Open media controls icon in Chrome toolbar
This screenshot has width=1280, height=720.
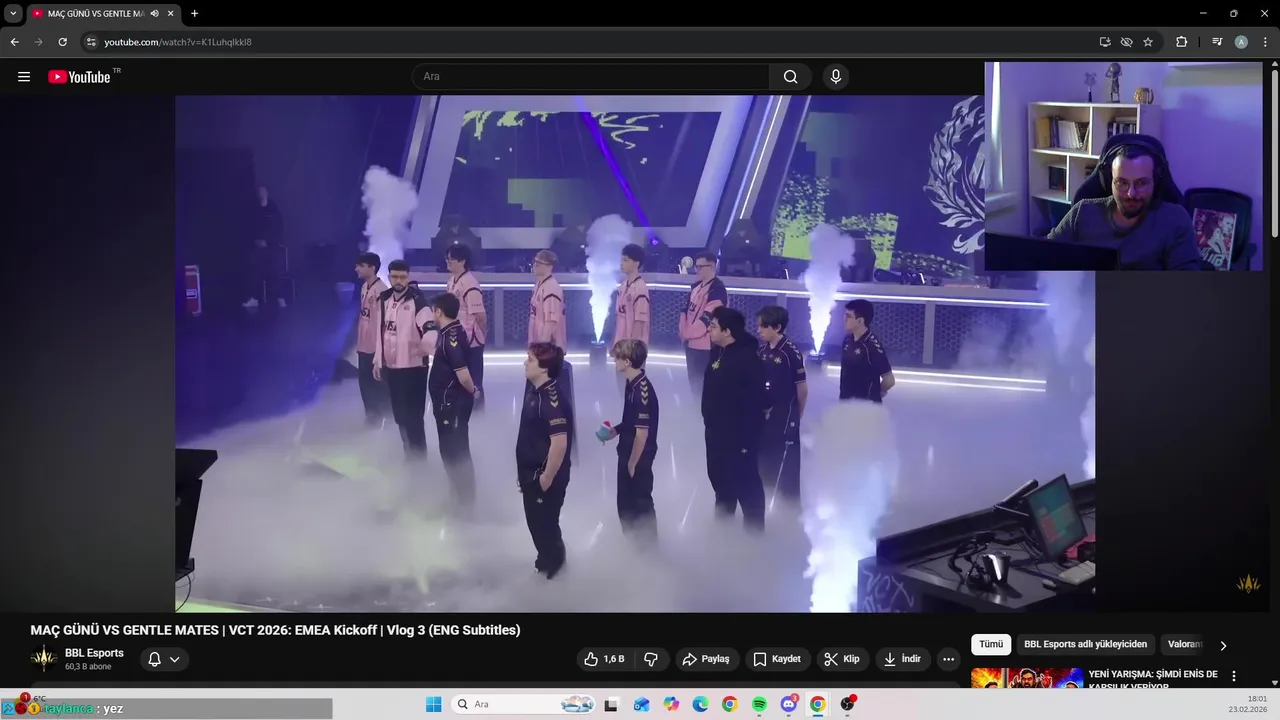[1217, 42]
